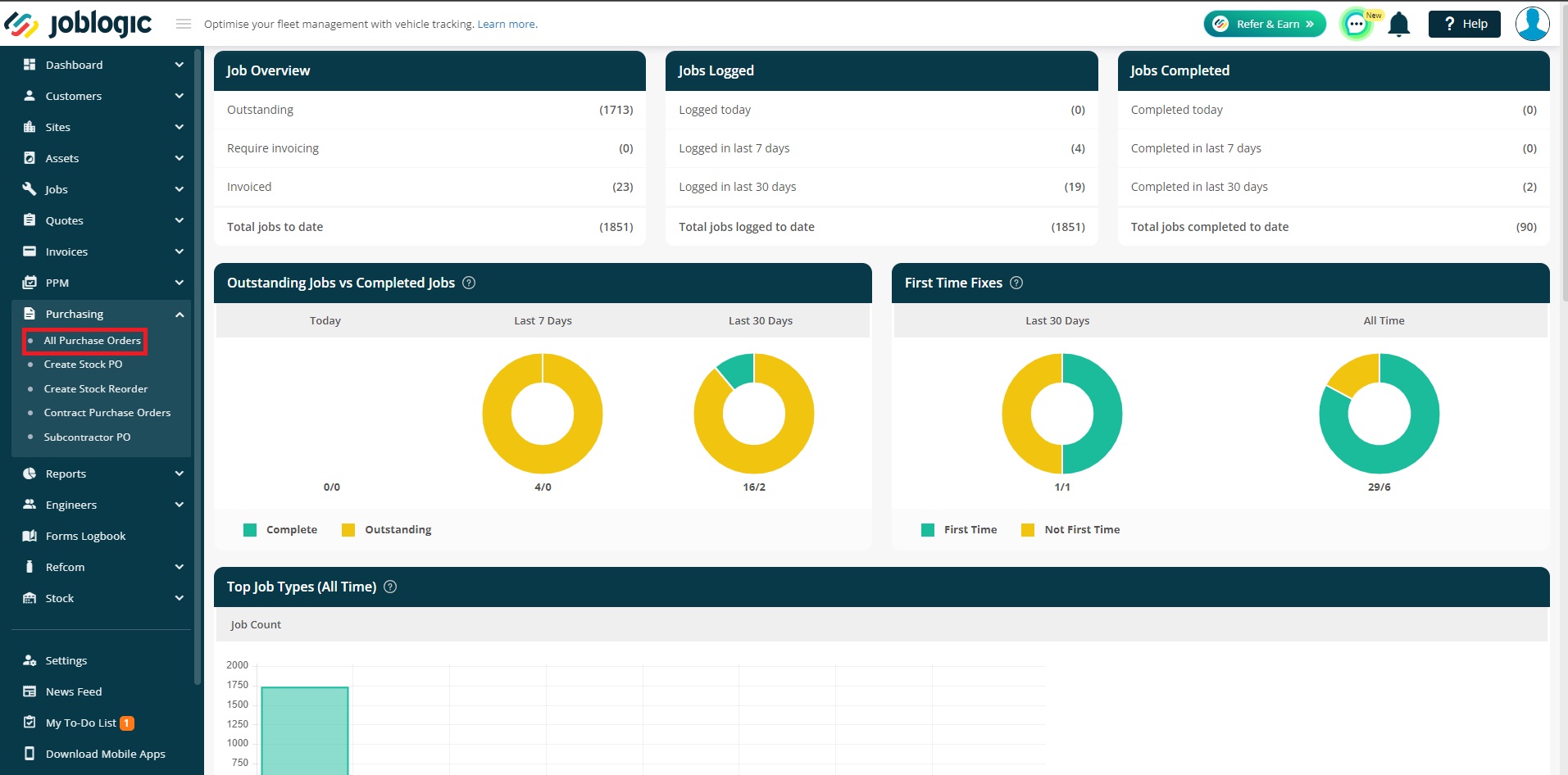
Task: Click the Reports pie chart icon
Action: (30, 474)
